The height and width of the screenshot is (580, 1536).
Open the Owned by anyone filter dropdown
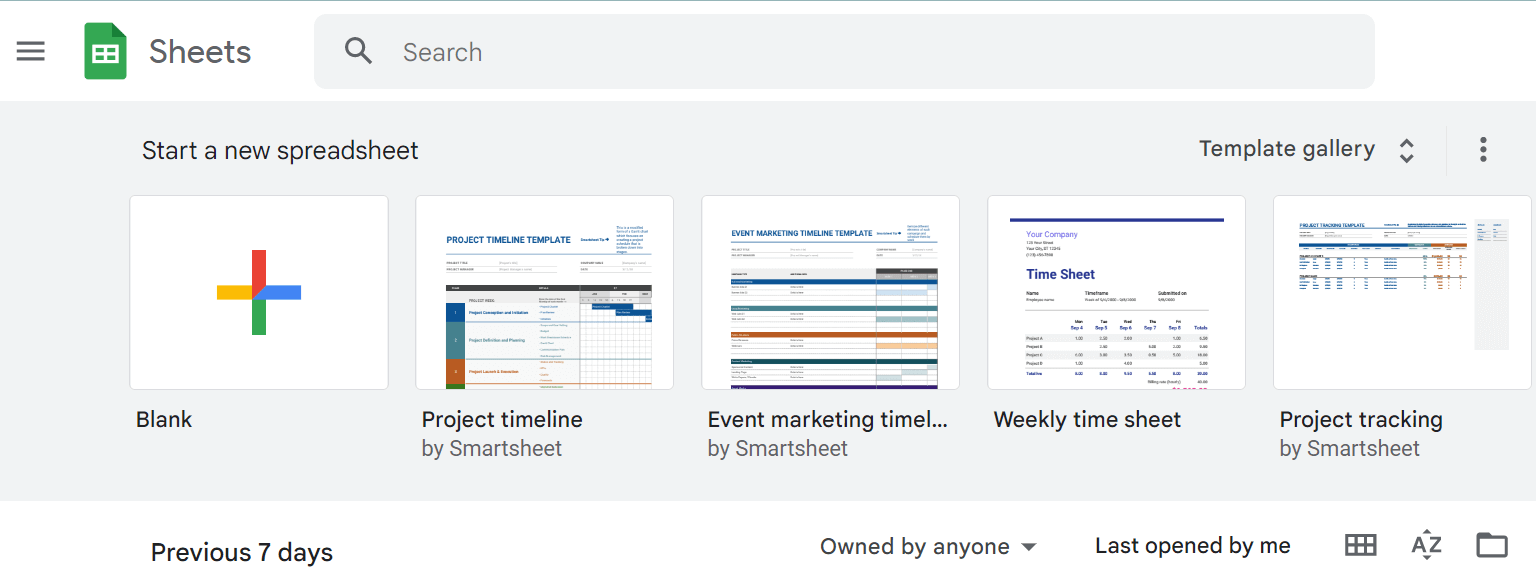pos(928,546)
